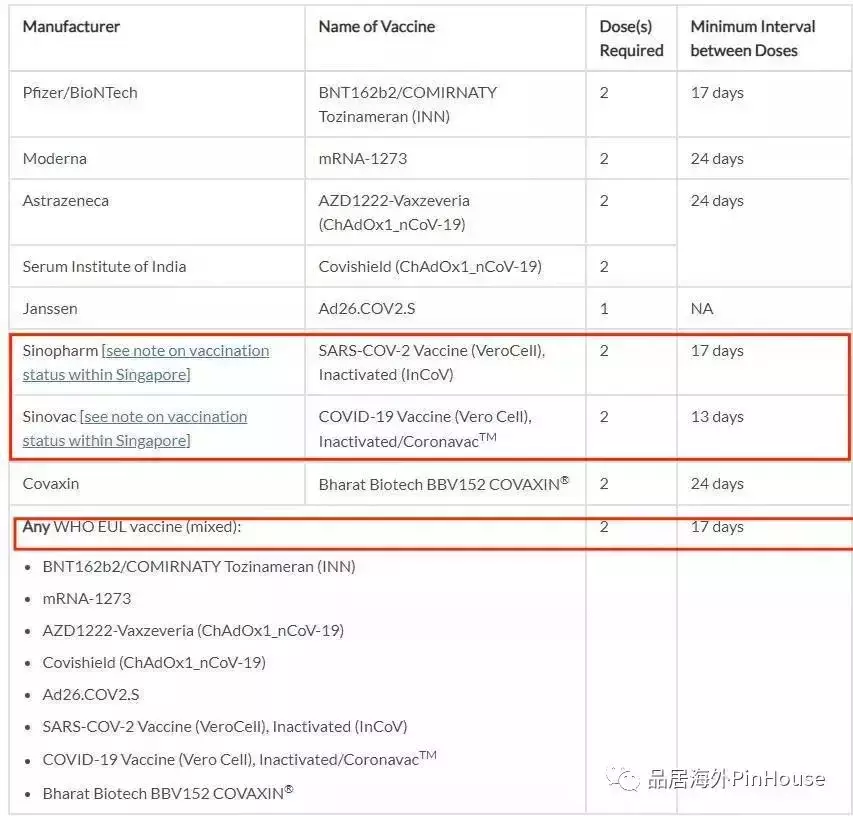
Task: Click the Any WHO EUL vaccine (mixed) text
Action: (132, 527)
